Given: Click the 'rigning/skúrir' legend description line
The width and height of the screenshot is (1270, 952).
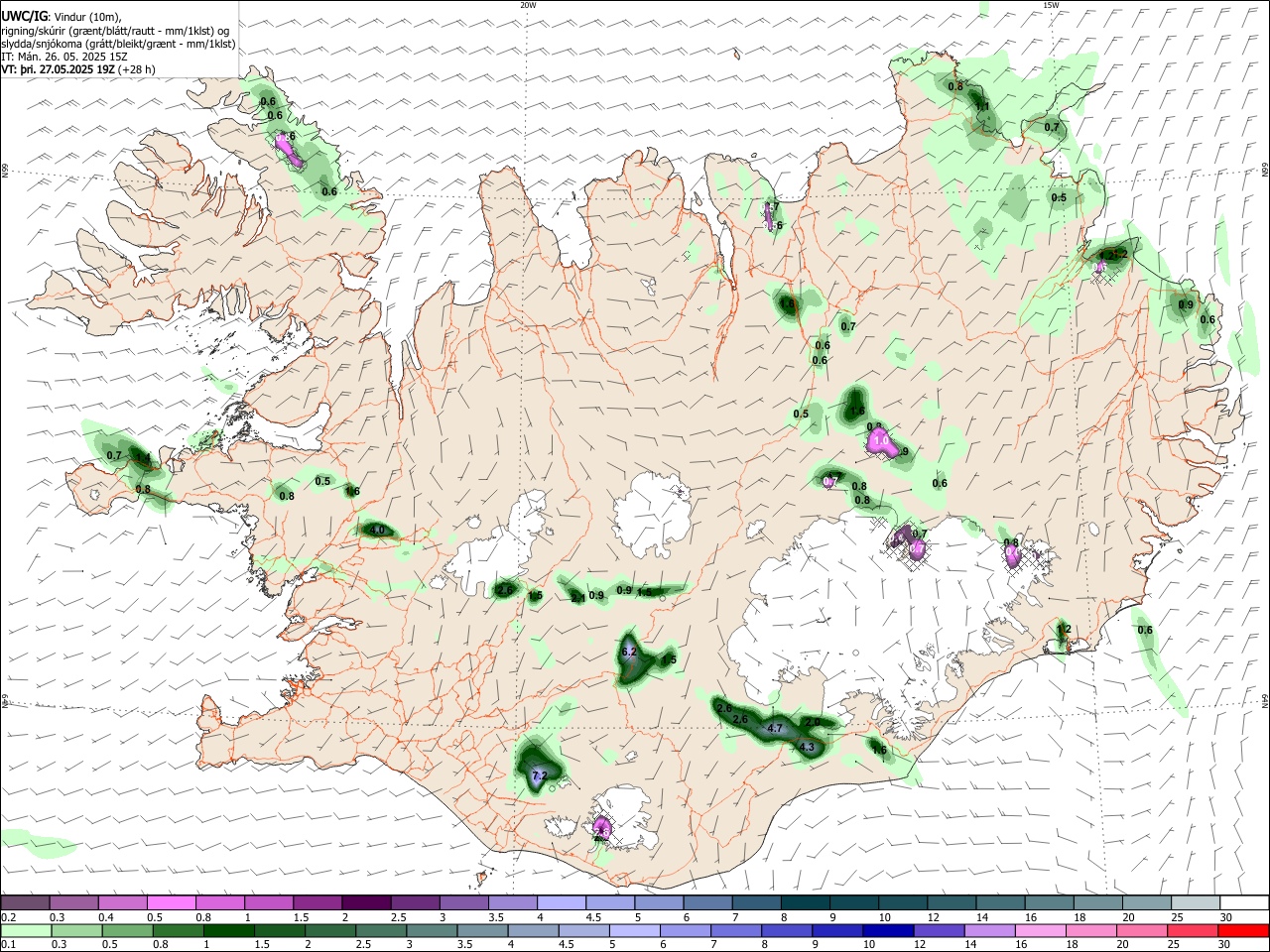Looking at the screenshot, I should pyautogui.click(x=114, y=31).
